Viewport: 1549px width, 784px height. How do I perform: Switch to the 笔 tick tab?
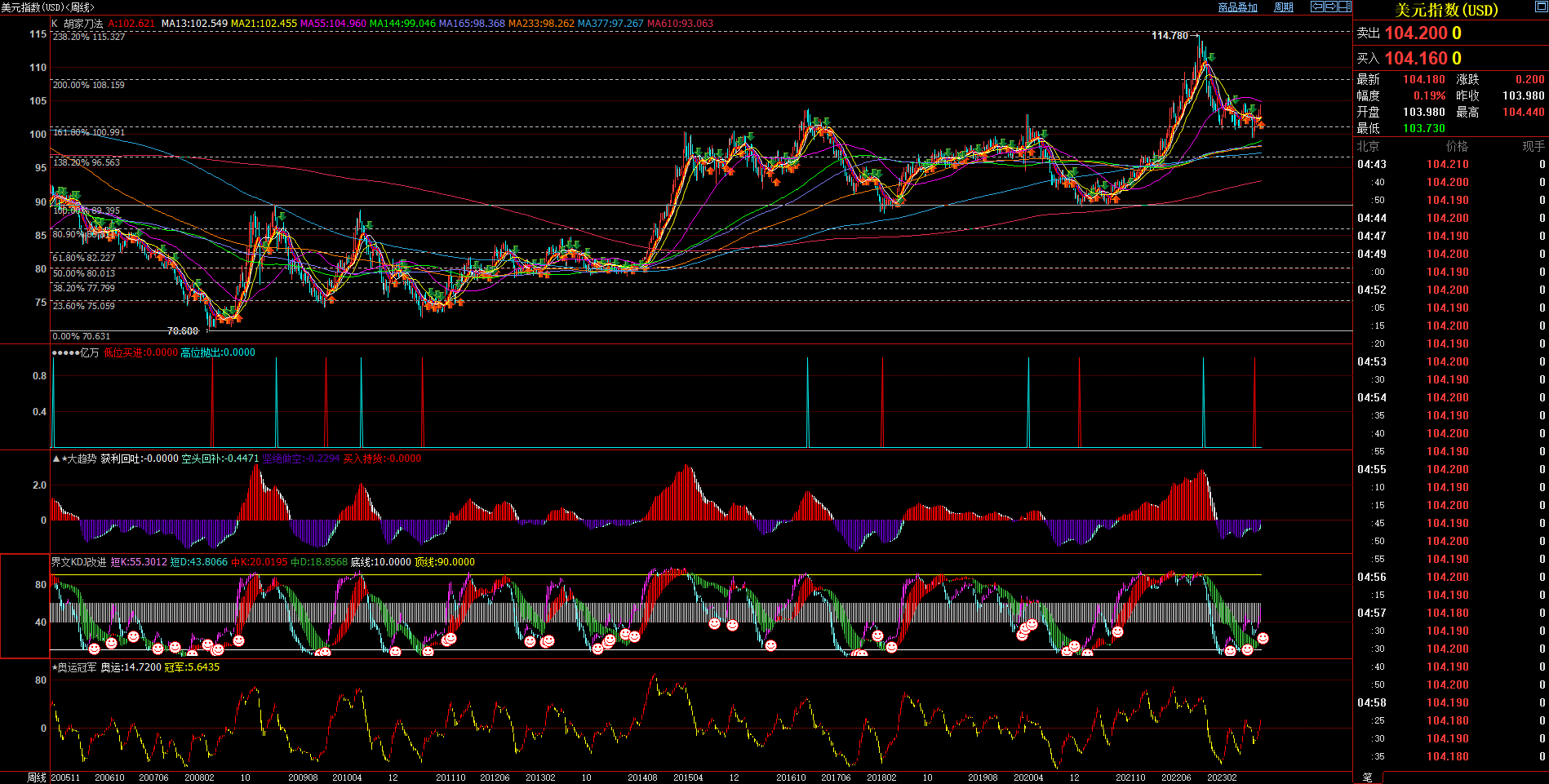point(1367,777)
